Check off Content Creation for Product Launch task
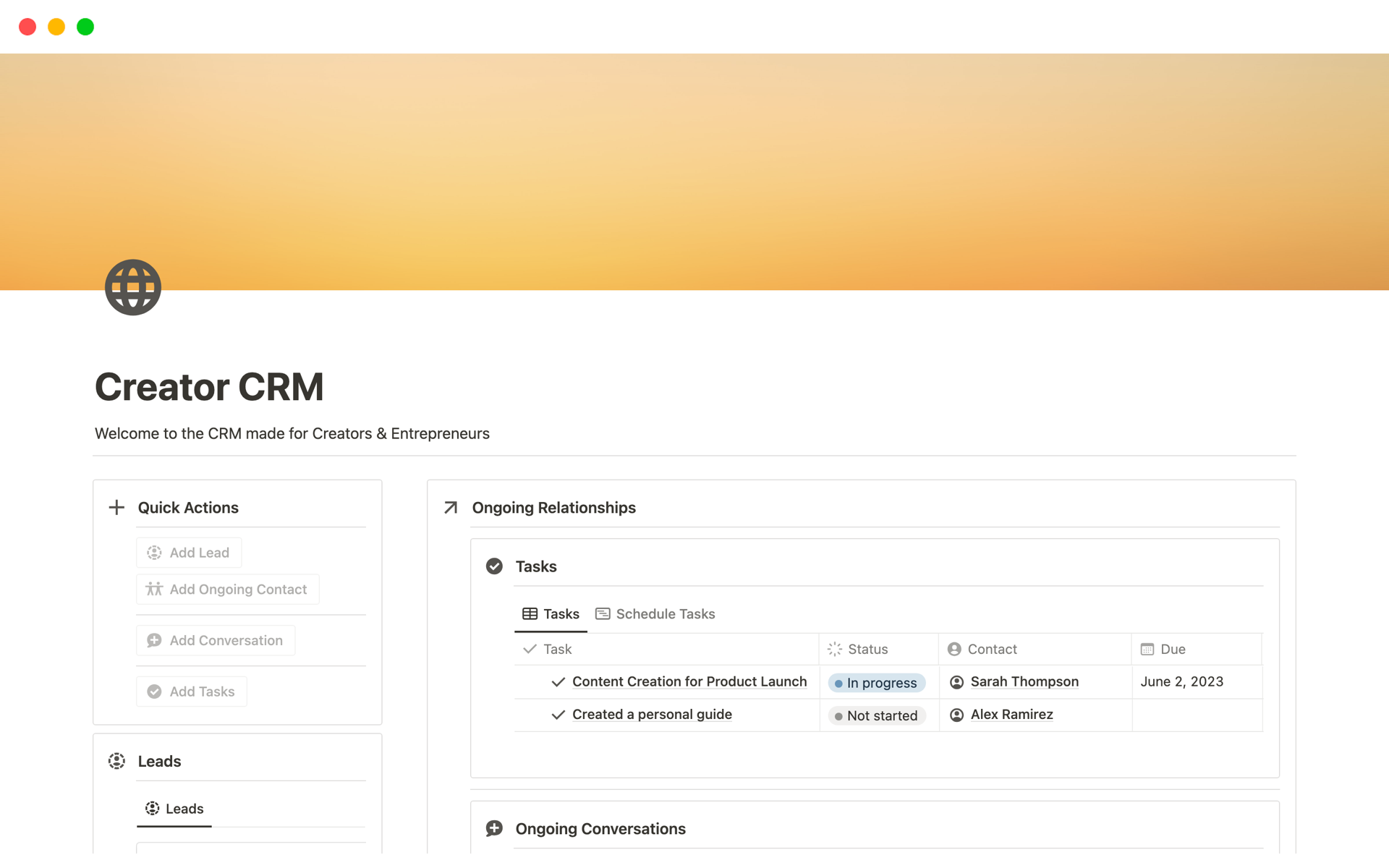1389x868 pixels. tap(558, 682)
